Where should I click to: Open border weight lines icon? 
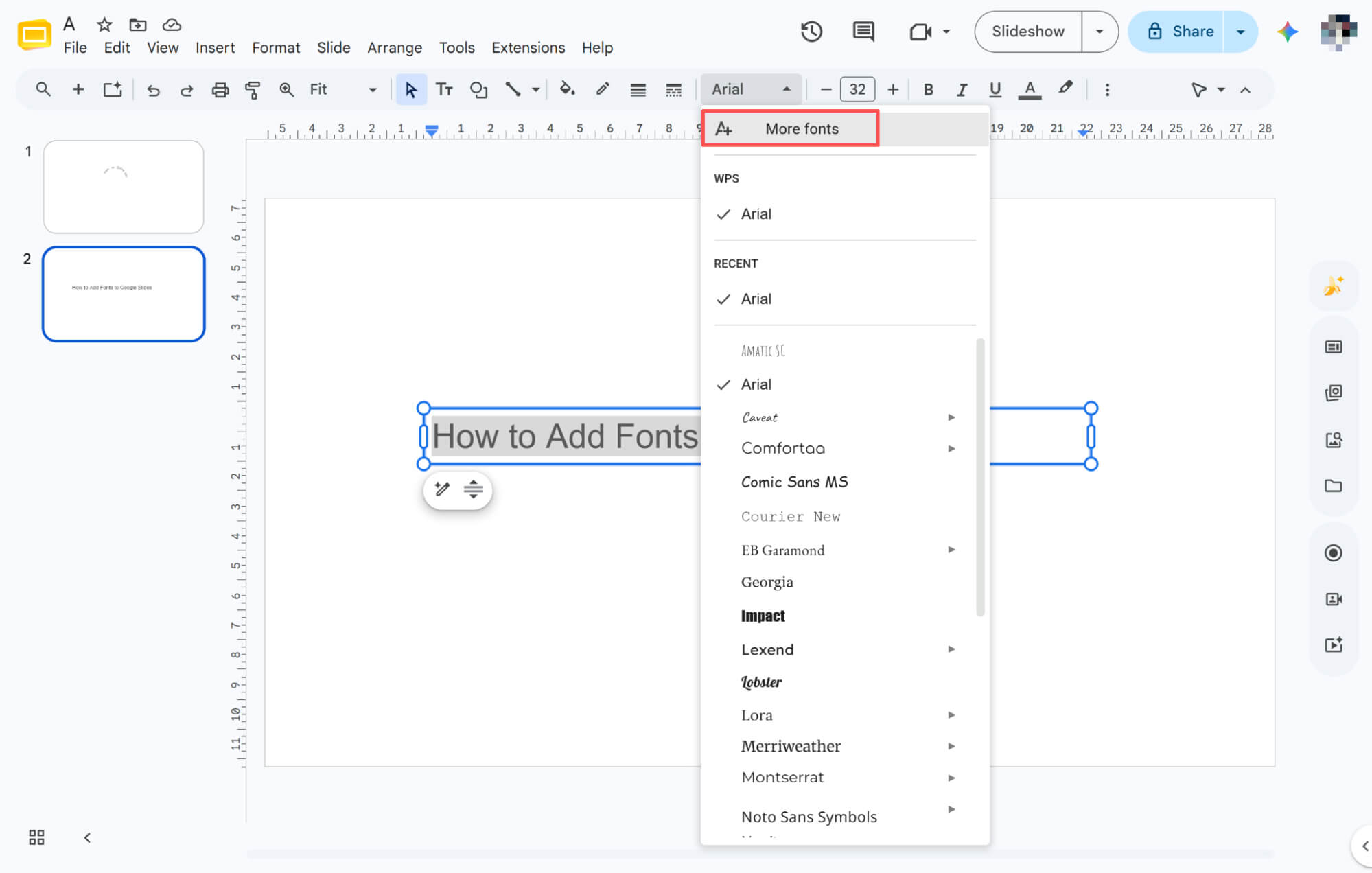click(638, 90)
